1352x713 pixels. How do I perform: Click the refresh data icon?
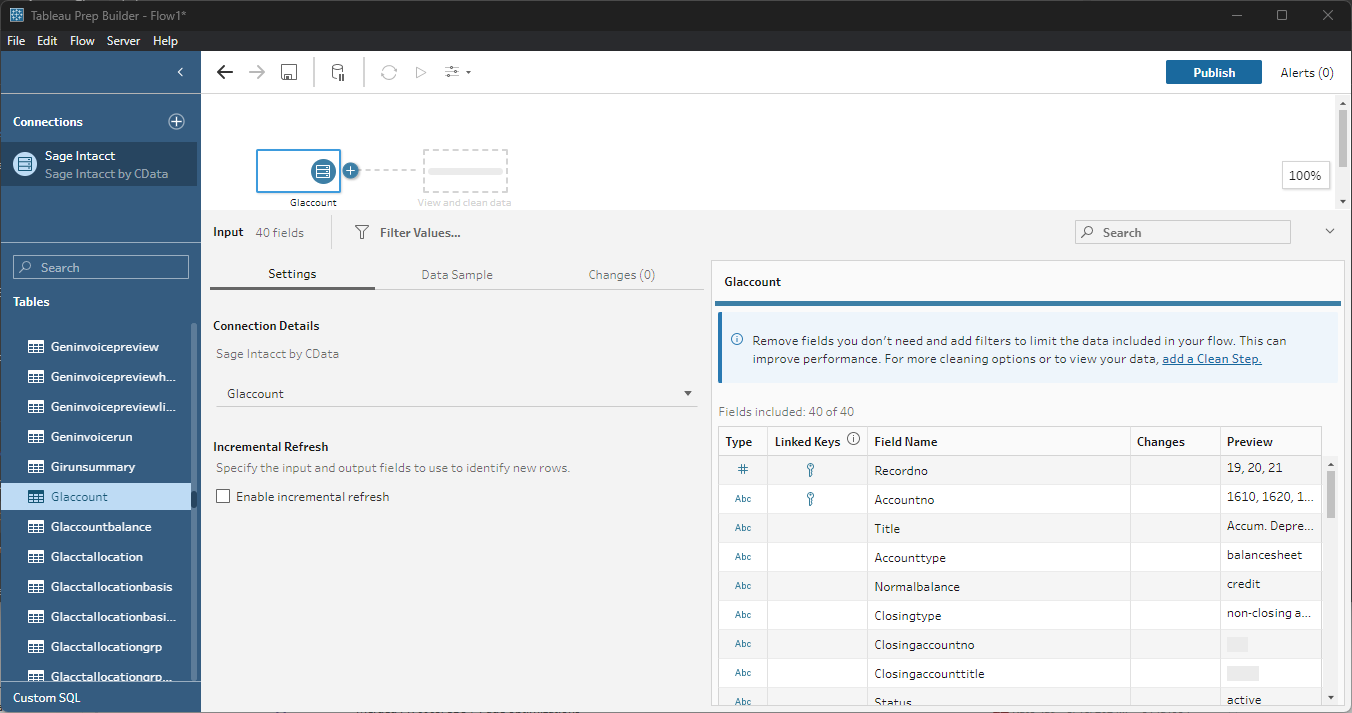[x=389, y=72]
